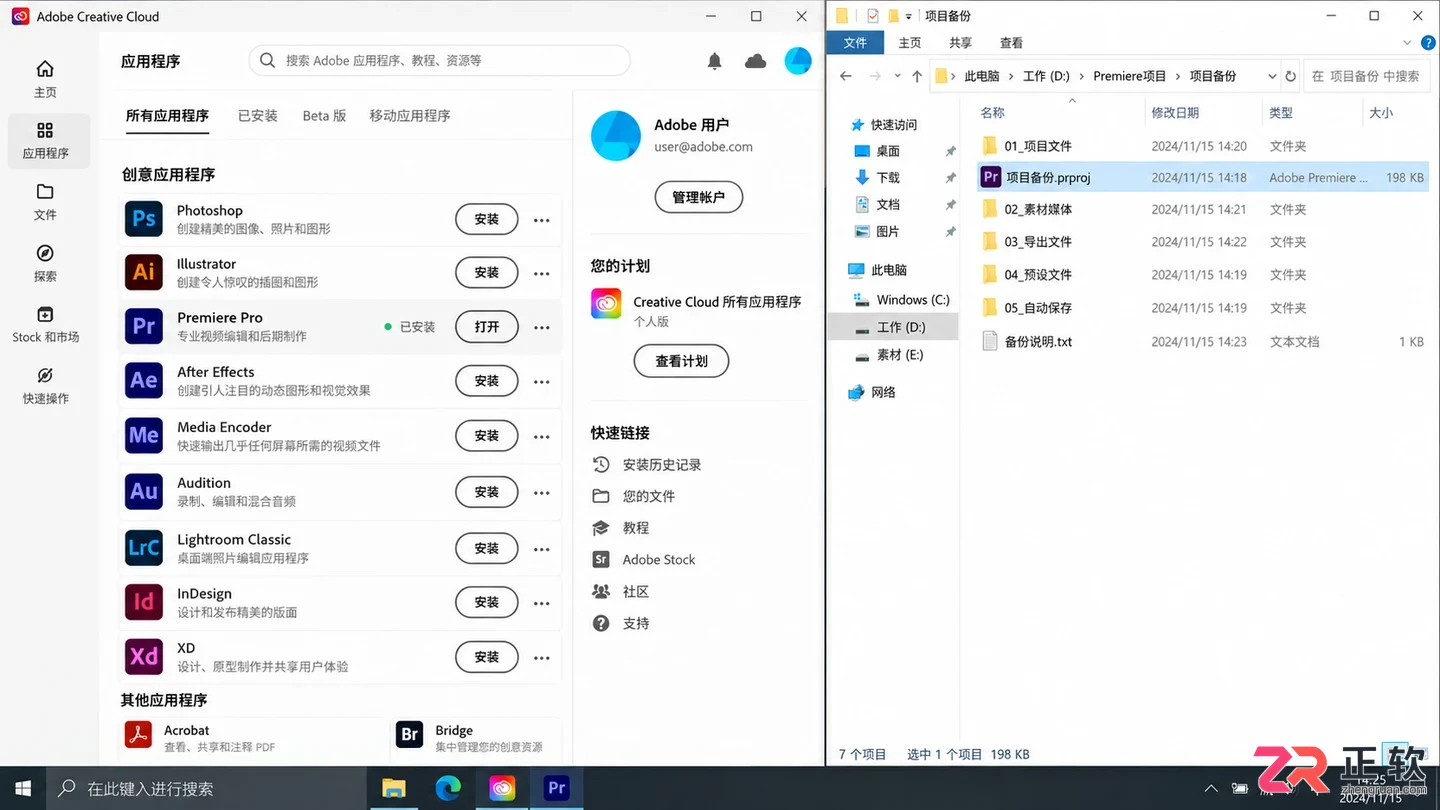The width and height of the screenshot is (1440, 810).
Task: Open the Bridge app icon
Action: click(409, 736)
